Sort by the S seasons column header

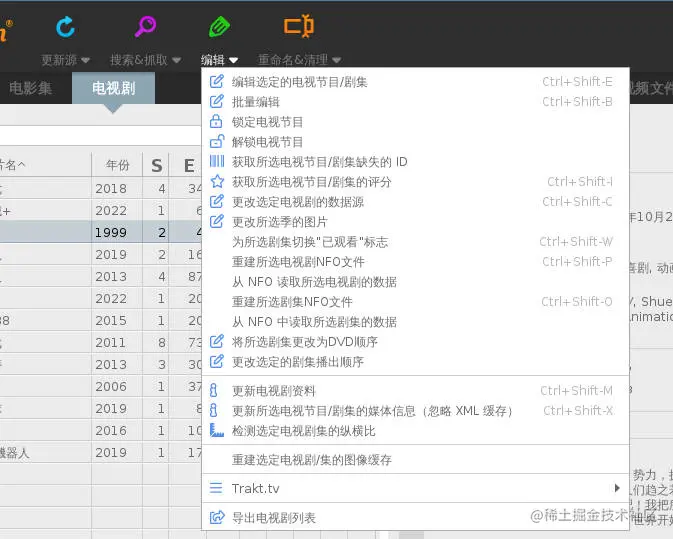pyautogui.click(x=156, y=165)
